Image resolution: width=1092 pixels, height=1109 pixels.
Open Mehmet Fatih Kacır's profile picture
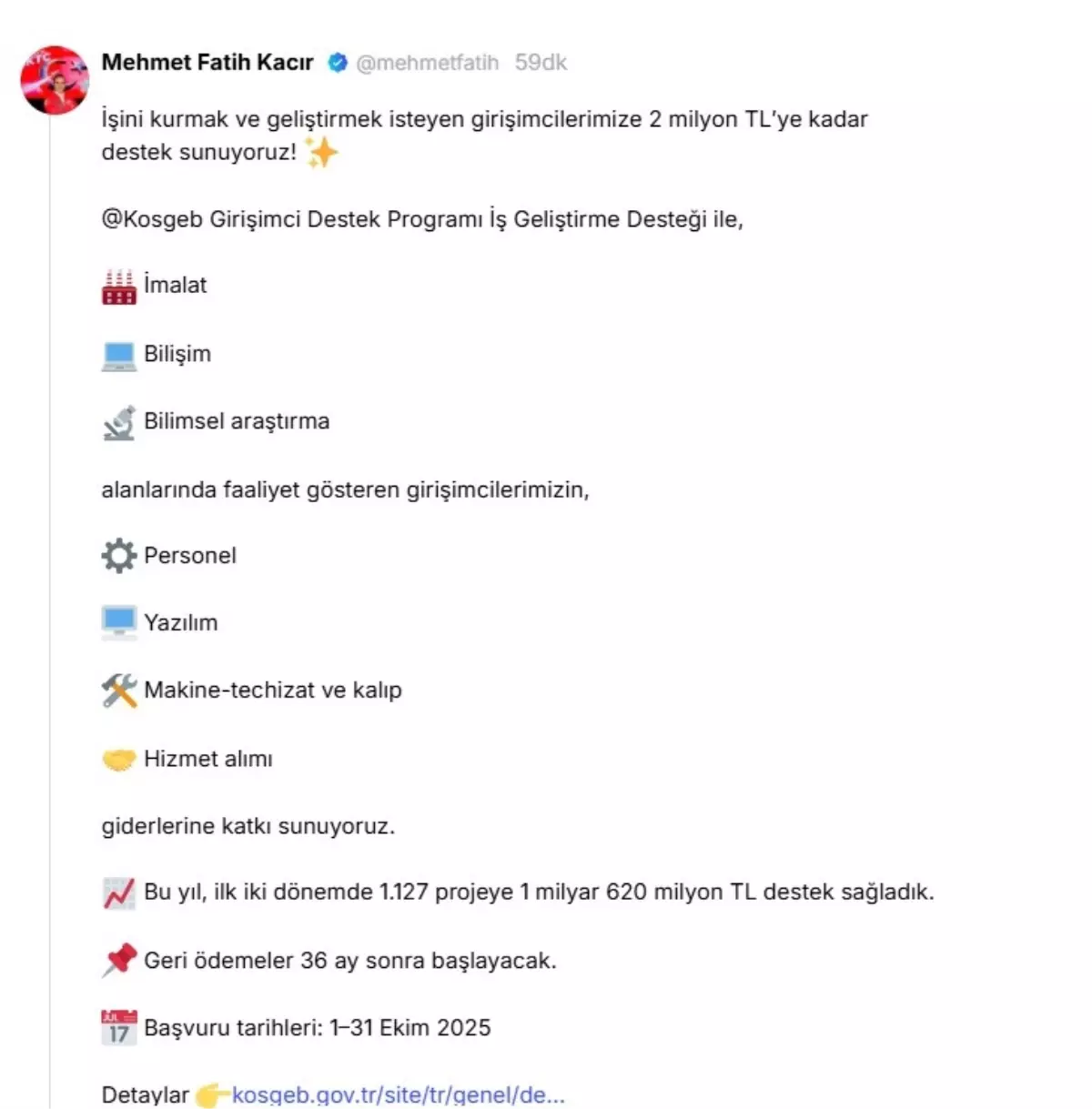point(55,80)
